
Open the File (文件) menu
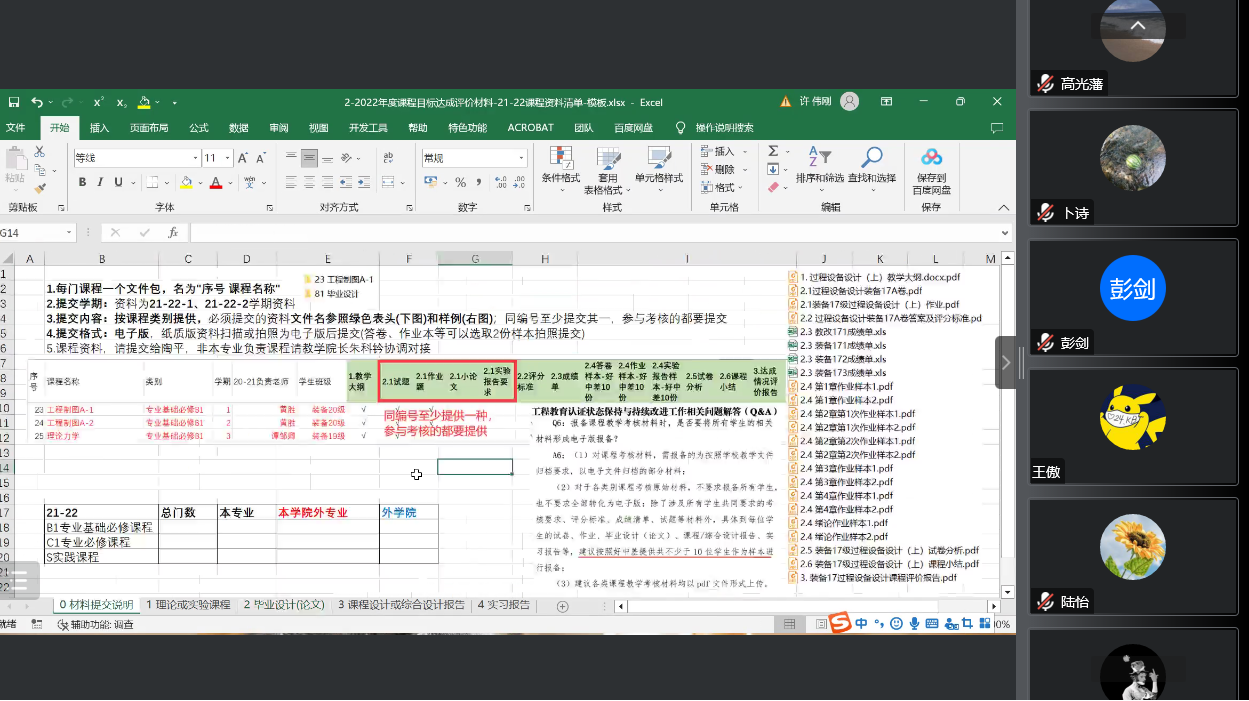point(16,128)
